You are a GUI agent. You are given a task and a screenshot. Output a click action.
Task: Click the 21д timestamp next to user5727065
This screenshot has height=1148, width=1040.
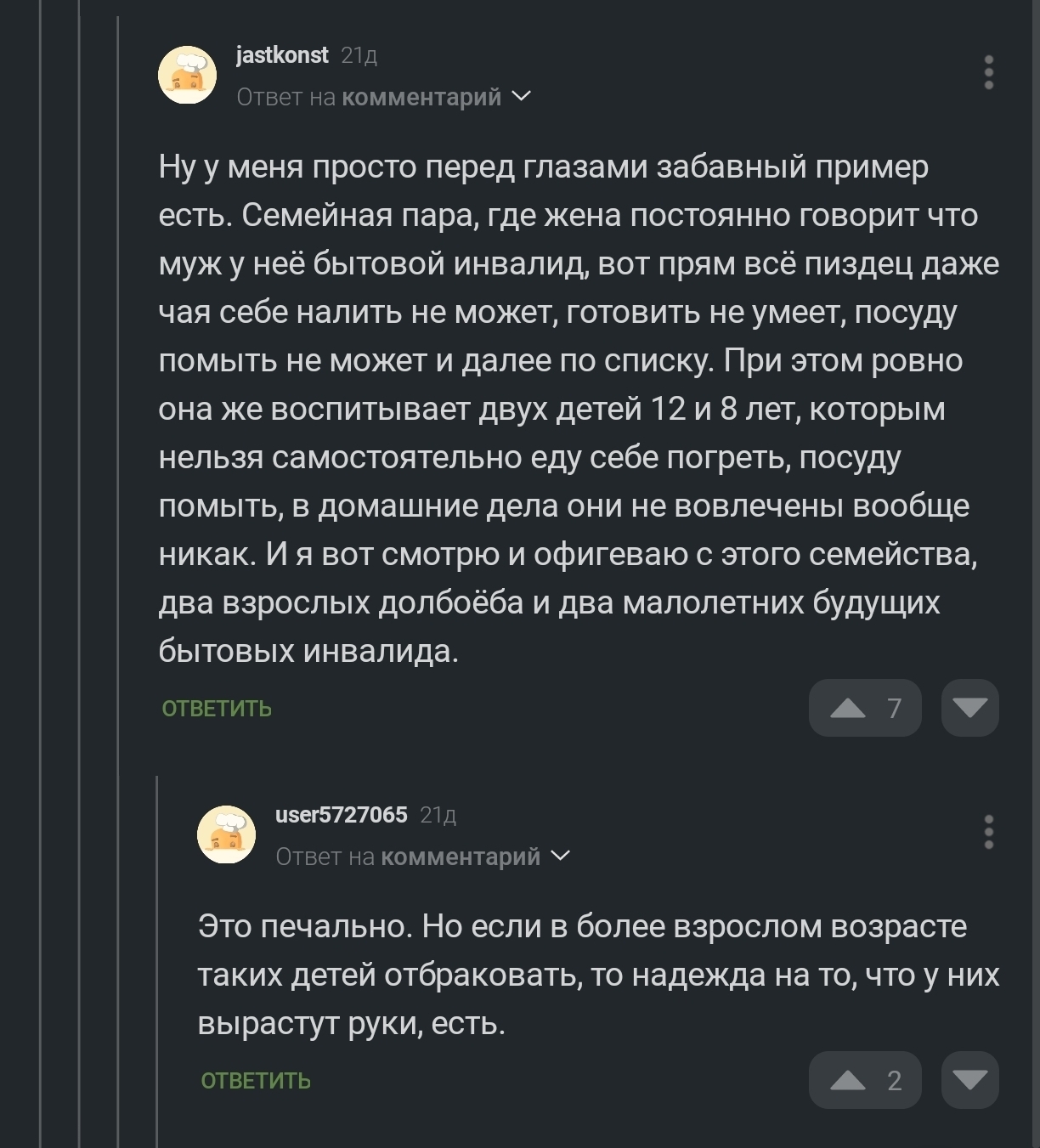(438, 816)
